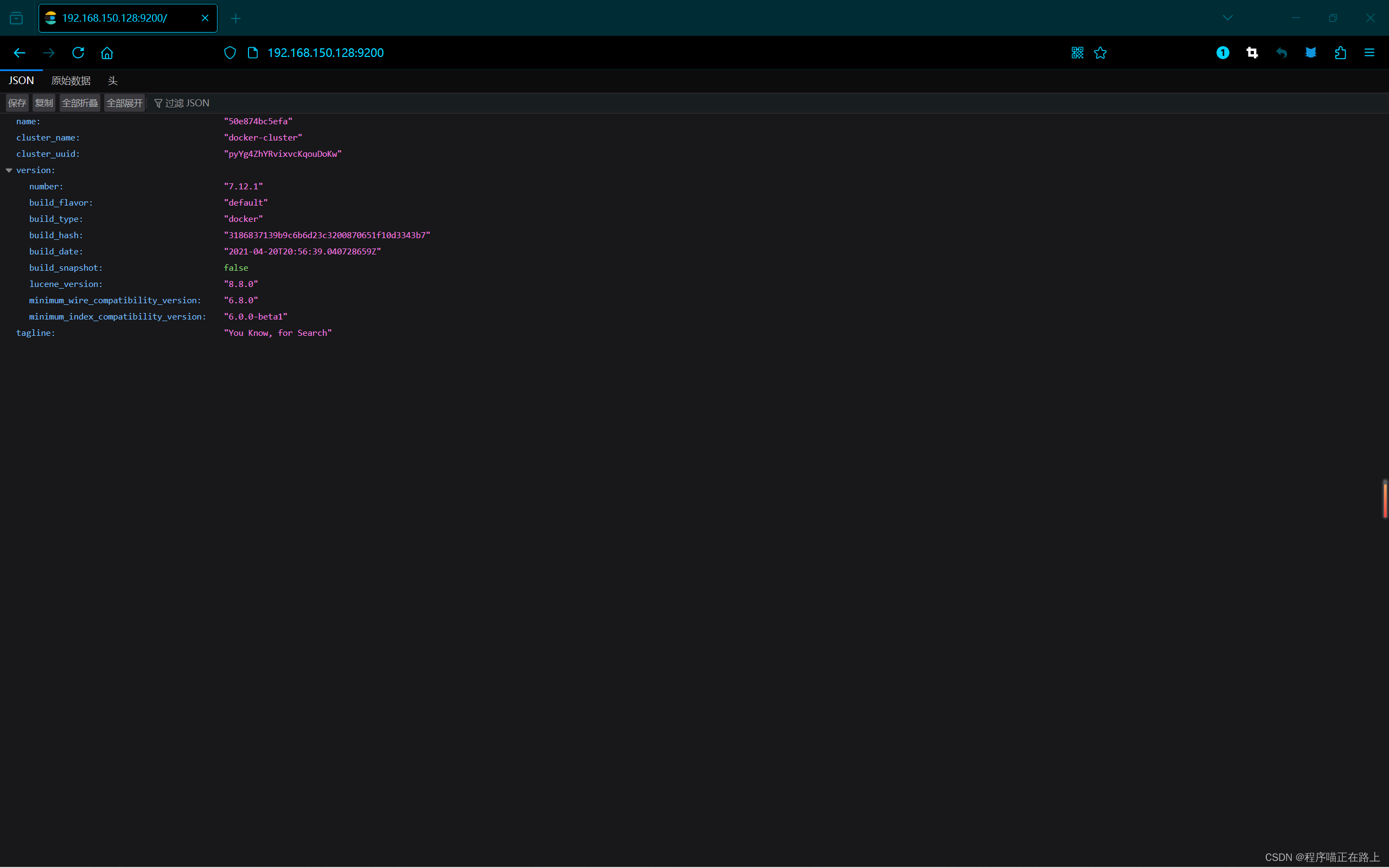
Task: Bookmark this page with the star
Action: (1100, 53)
